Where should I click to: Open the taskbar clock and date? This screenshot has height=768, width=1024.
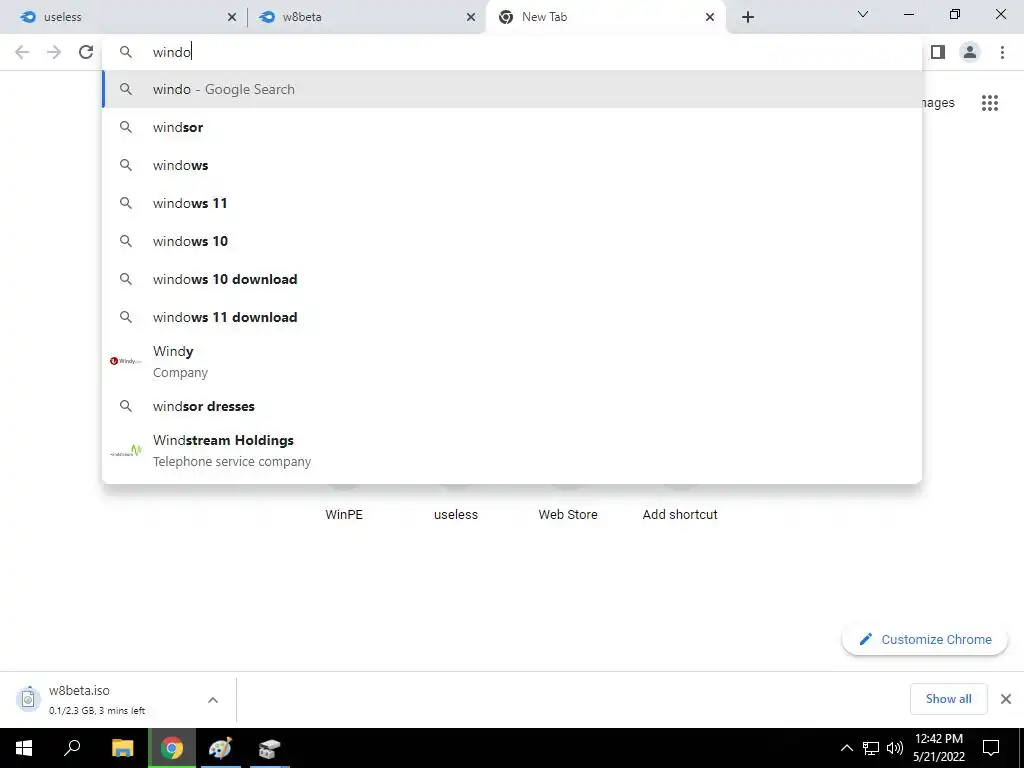(938, 748)
